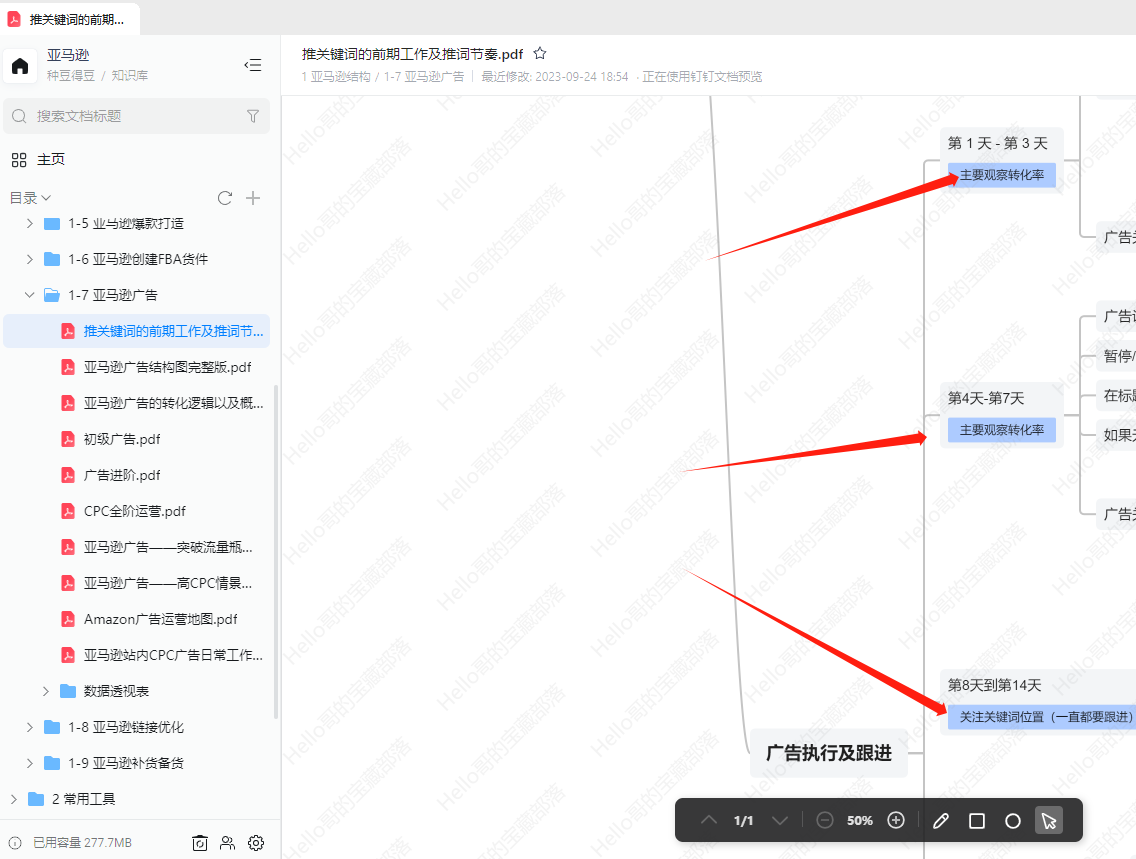
Task: Refresh the 目录 document tree
Action: 224,198
